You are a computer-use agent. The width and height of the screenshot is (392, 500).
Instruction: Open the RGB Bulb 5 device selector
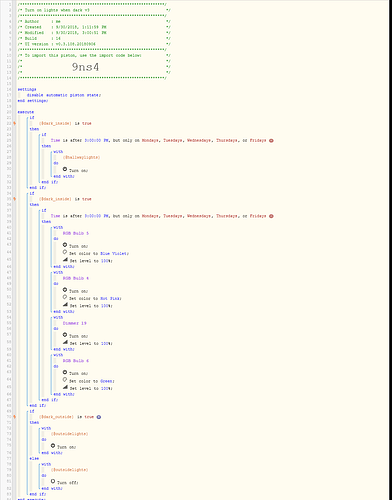coord(76,233)
